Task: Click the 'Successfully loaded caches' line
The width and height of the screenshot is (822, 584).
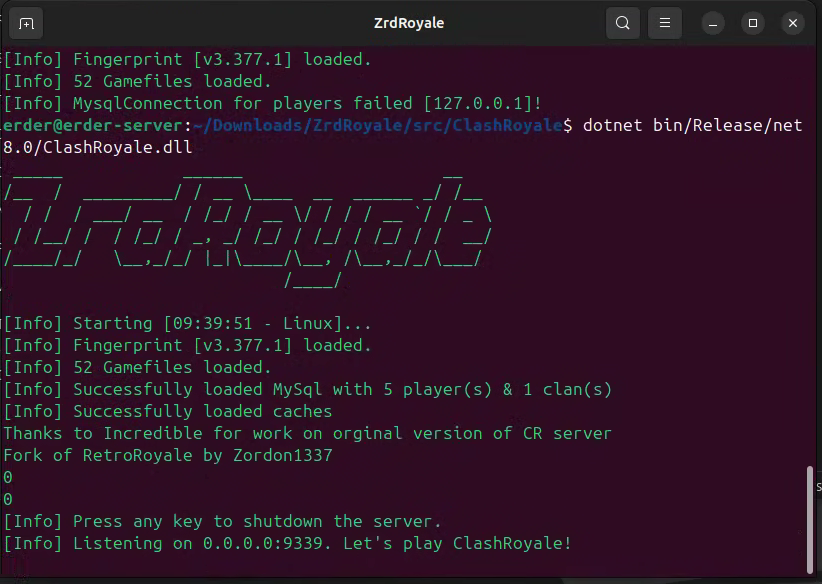Action: point(168,412)
